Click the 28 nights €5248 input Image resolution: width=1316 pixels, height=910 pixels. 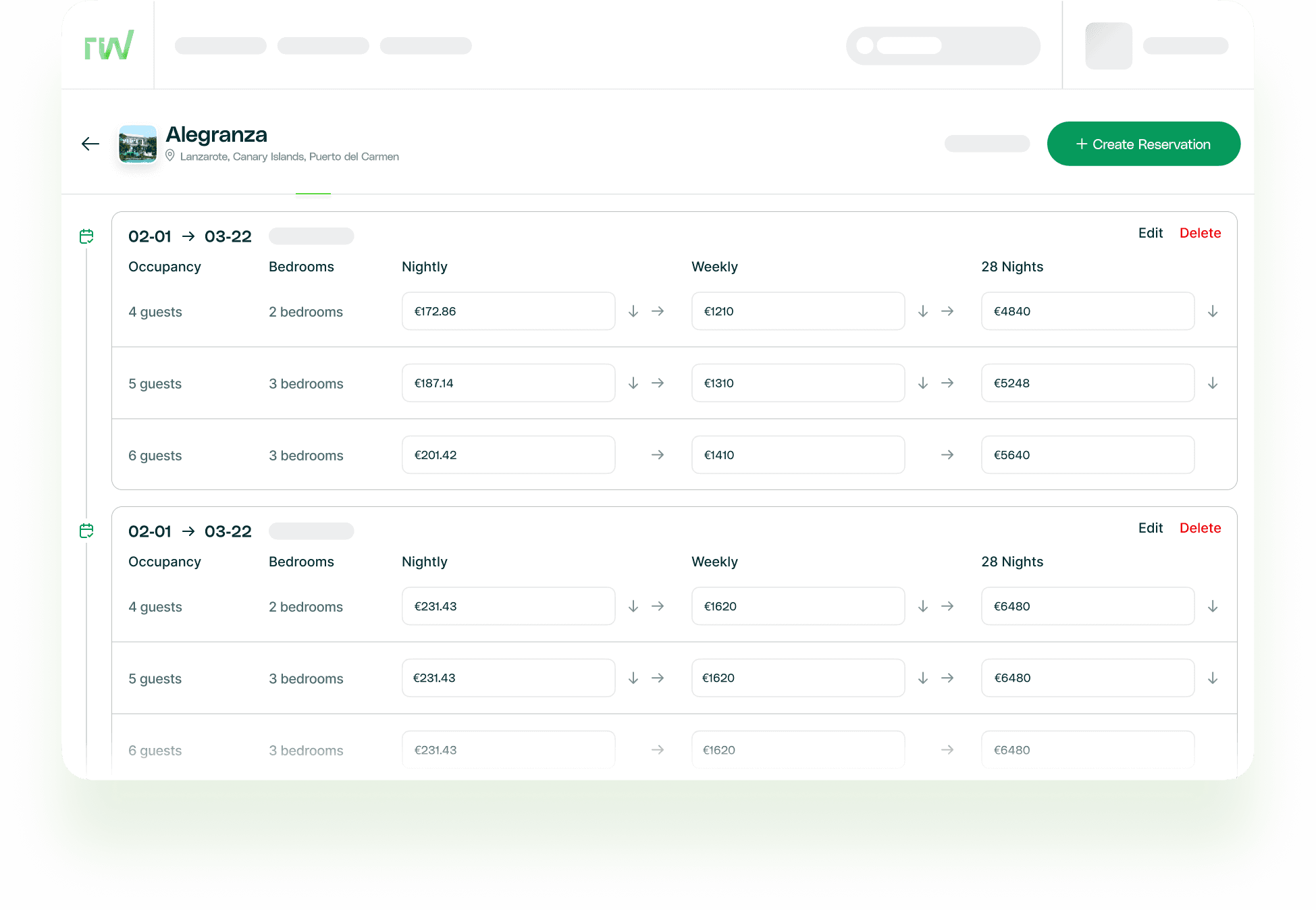[x=1088, y=383]
